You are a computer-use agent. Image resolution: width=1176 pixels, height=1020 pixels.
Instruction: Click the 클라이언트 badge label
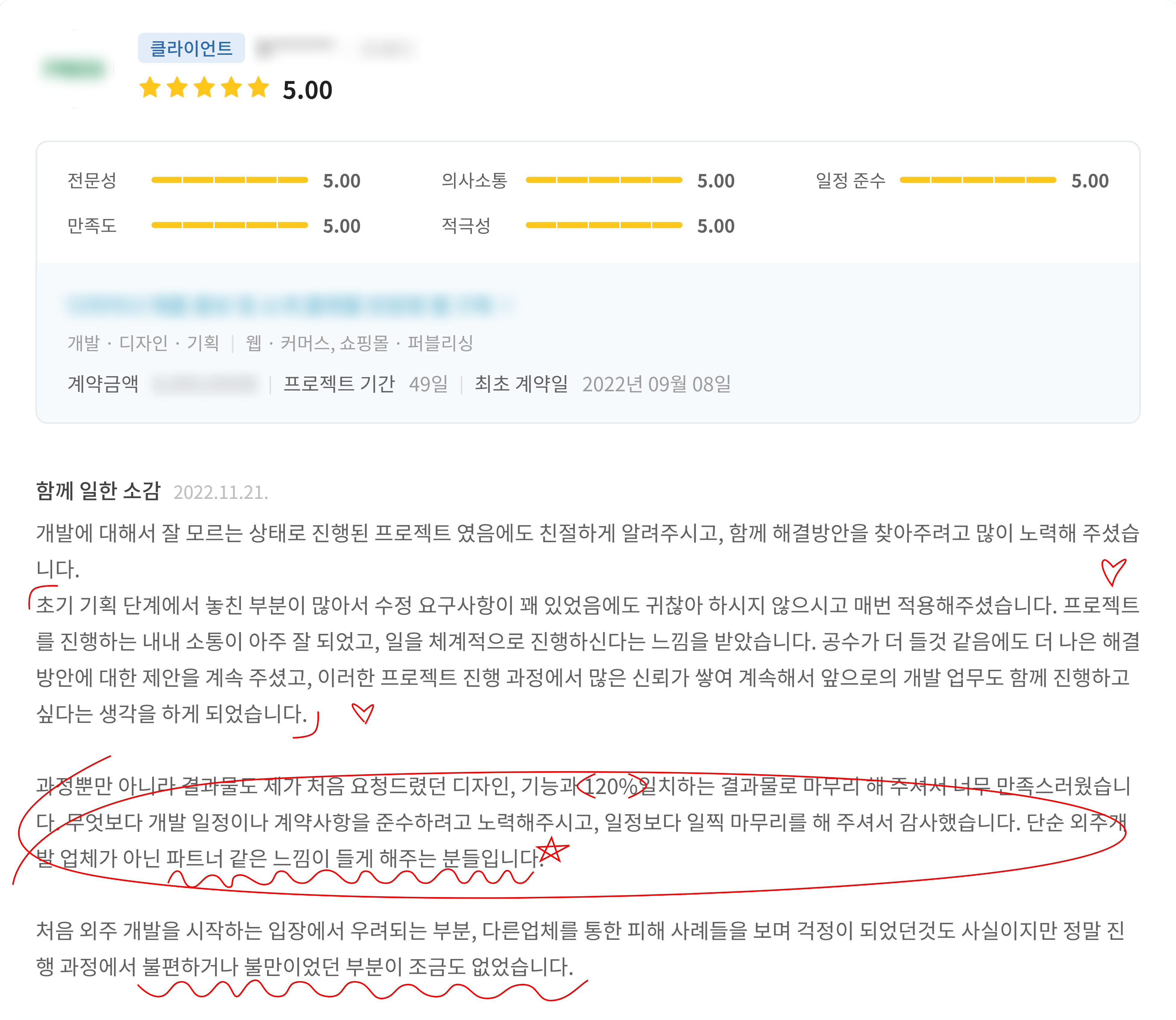point(191,48)
